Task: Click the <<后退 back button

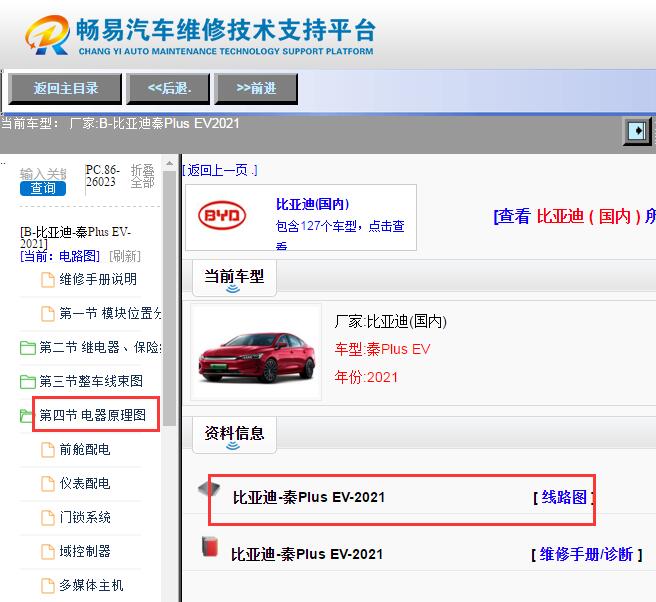Action: pos(168,89)
